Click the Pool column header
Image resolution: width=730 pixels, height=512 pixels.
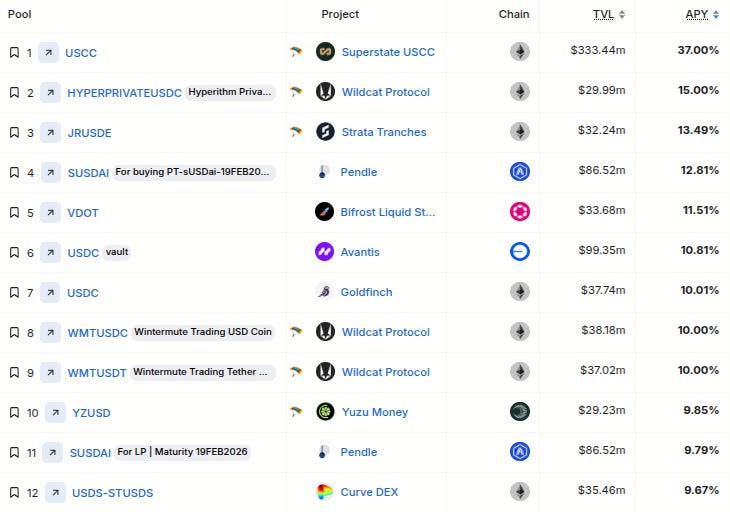[20, 14]
